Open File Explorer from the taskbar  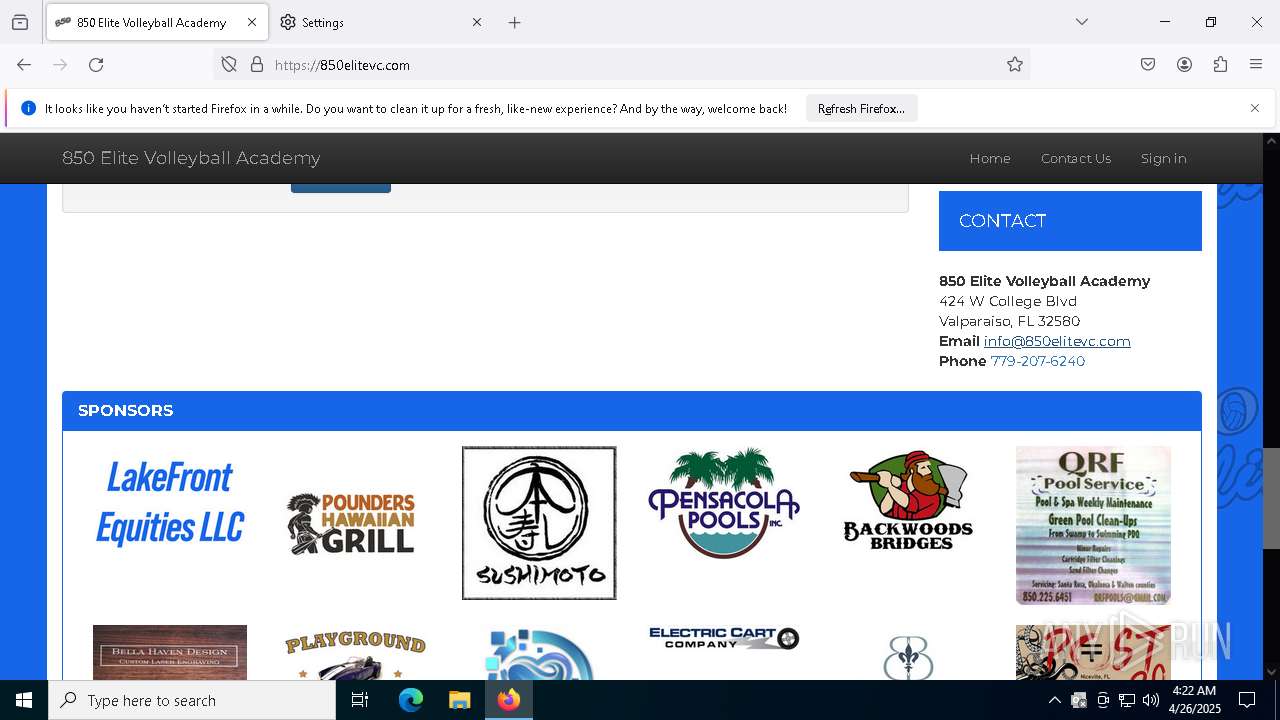(459, 700)
